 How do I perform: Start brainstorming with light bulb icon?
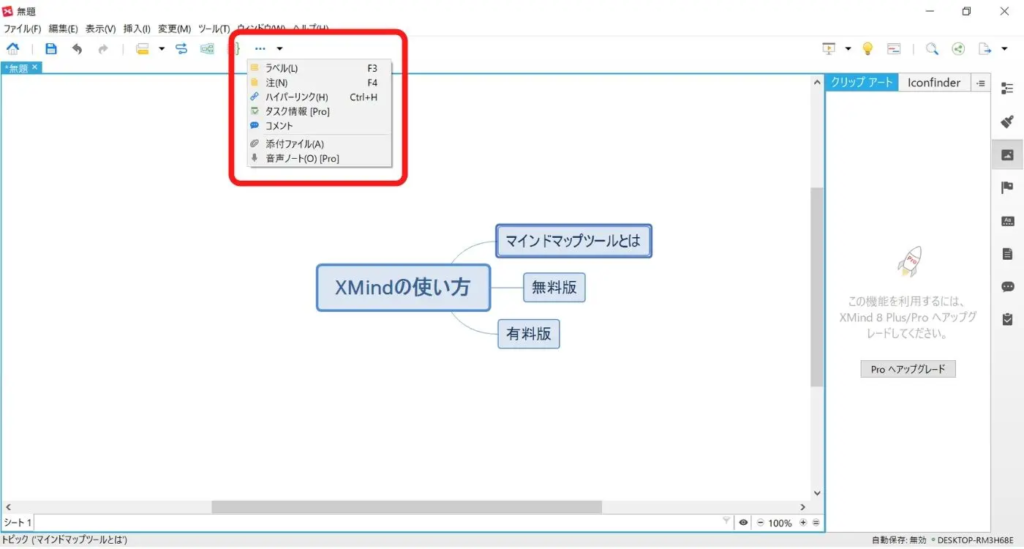point(867,48)
